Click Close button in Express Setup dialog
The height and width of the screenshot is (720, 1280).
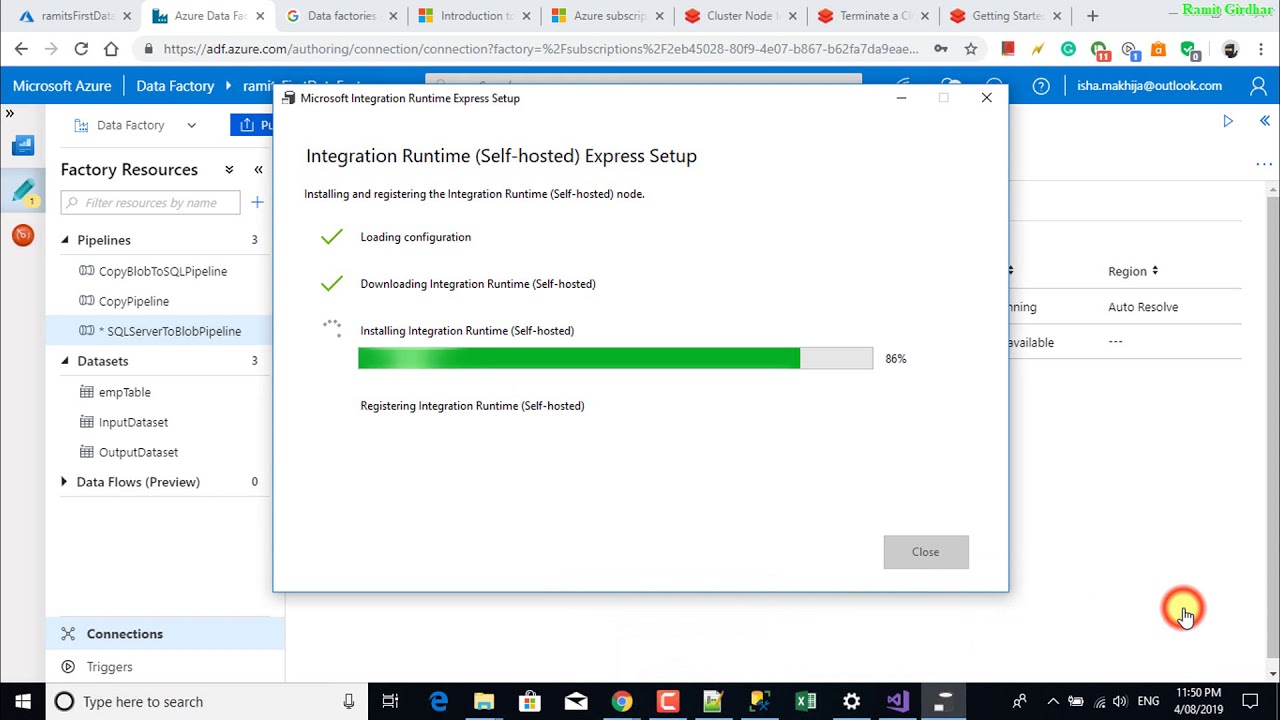[926, 552]
